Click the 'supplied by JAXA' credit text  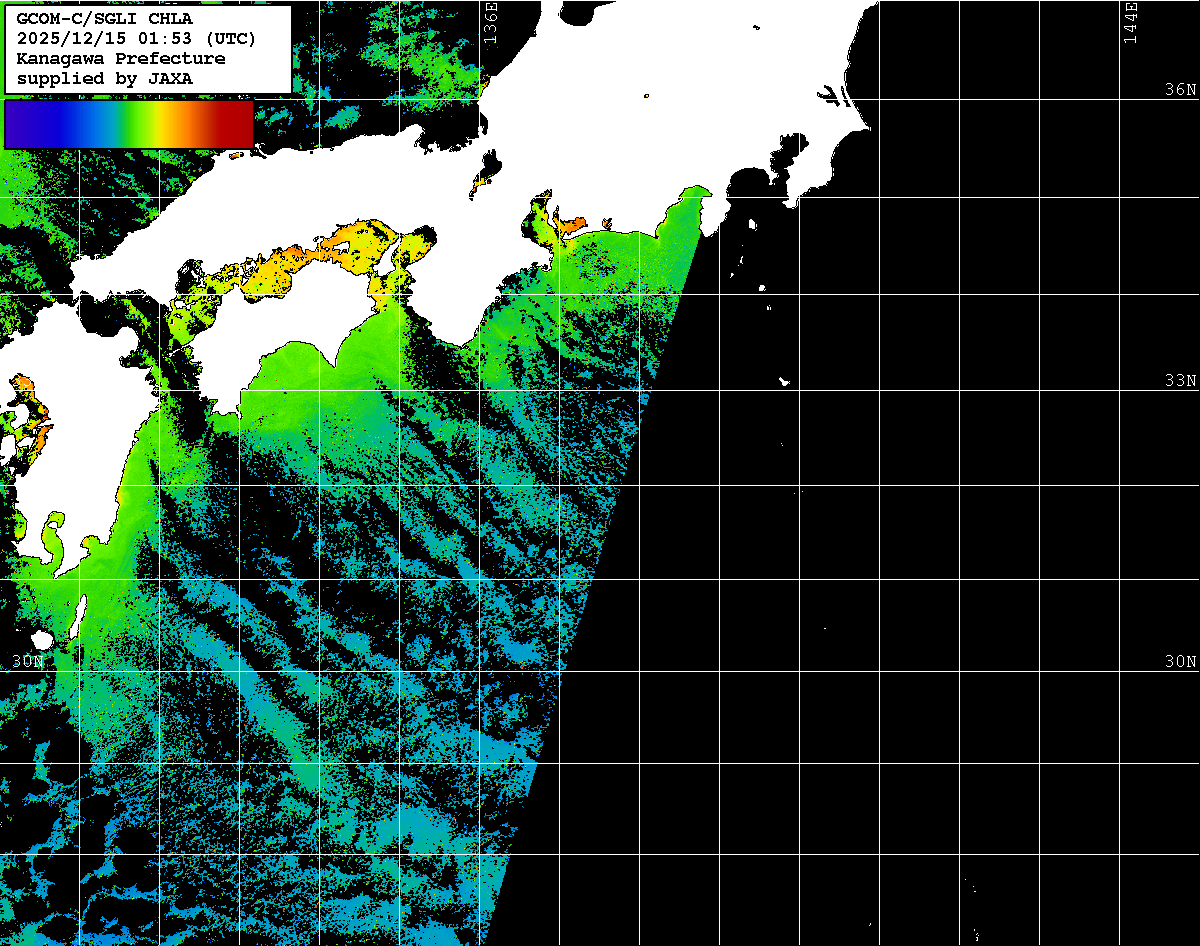coord(104,78)
